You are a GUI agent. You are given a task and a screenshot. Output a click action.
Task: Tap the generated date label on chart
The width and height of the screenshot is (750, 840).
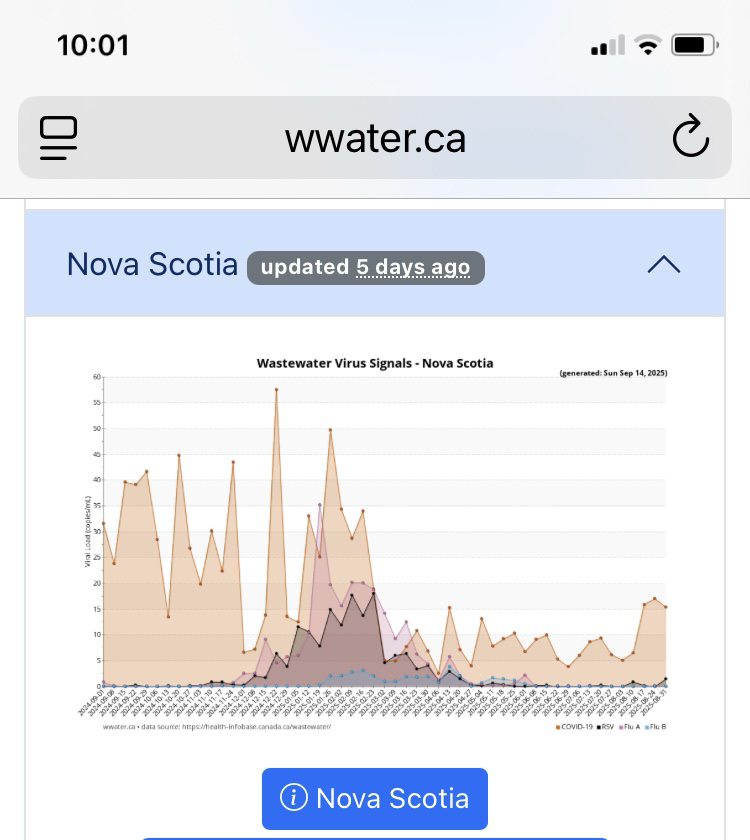pyautogui.click(x=613, y=373)
